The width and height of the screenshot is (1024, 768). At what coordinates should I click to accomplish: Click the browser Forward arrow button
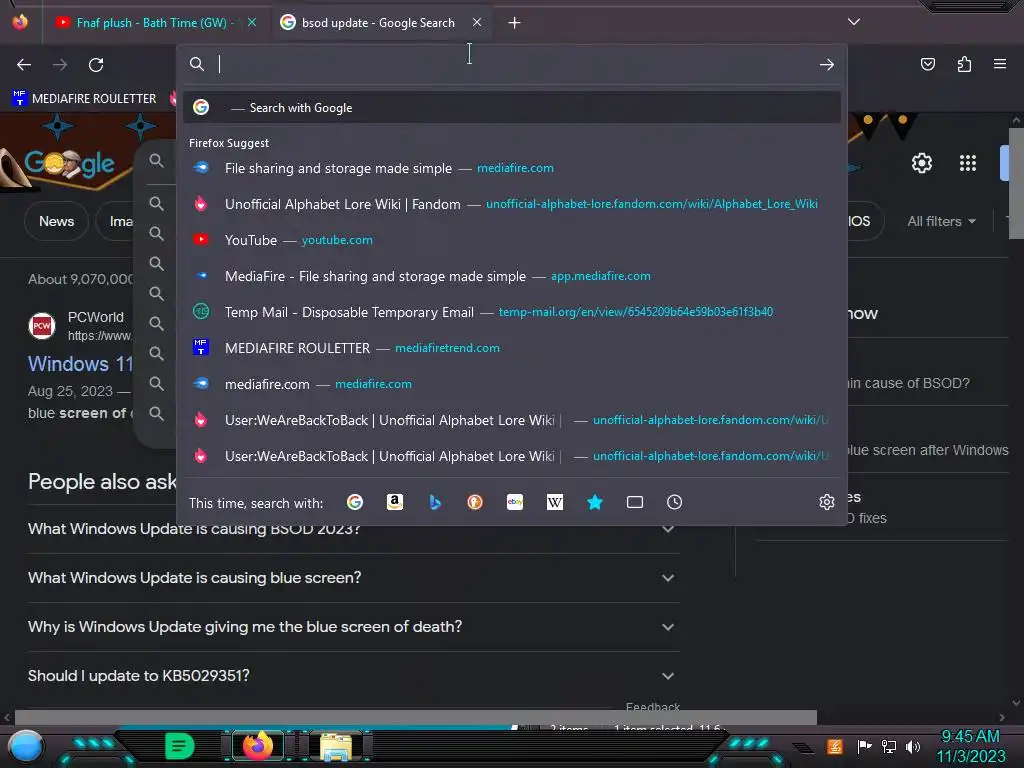click(x=60, y=65)
